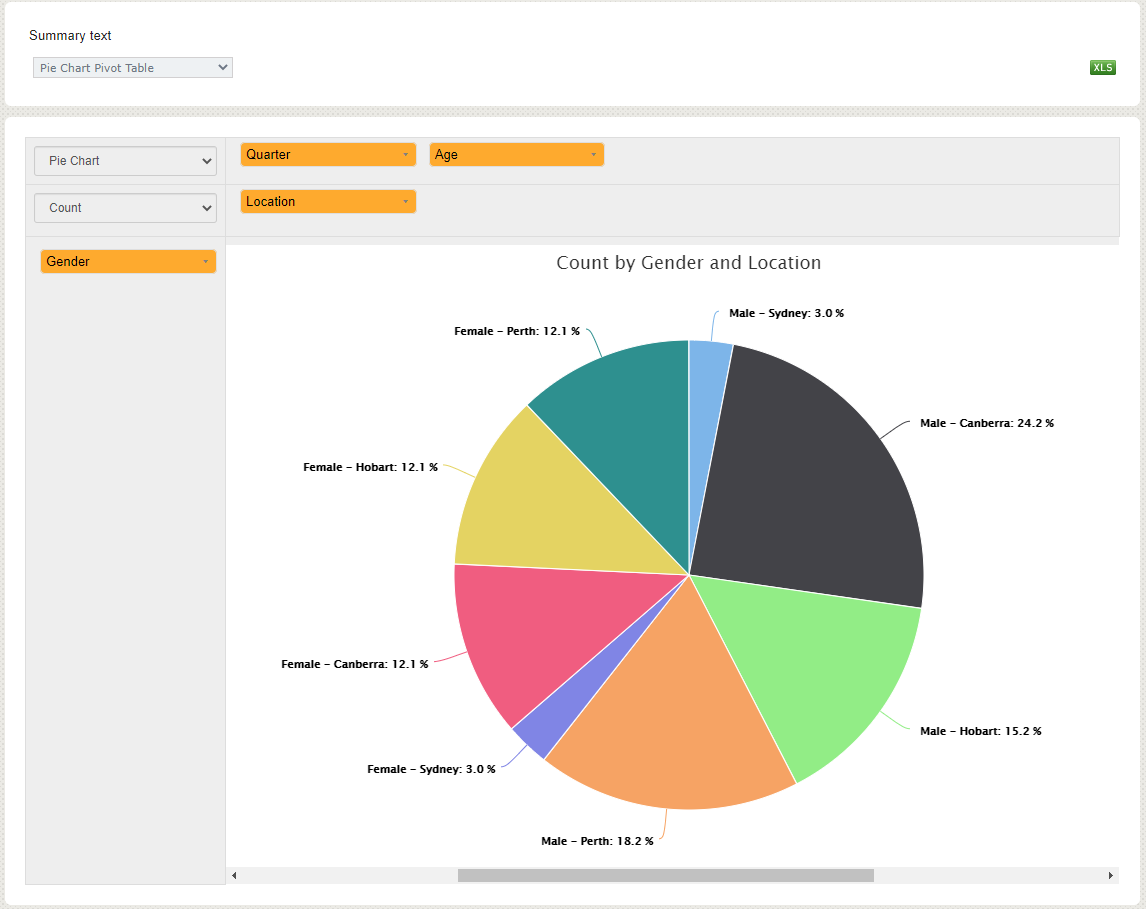Open the Location field dropdown arrow

pyautogui.click(x=406, y=201)
